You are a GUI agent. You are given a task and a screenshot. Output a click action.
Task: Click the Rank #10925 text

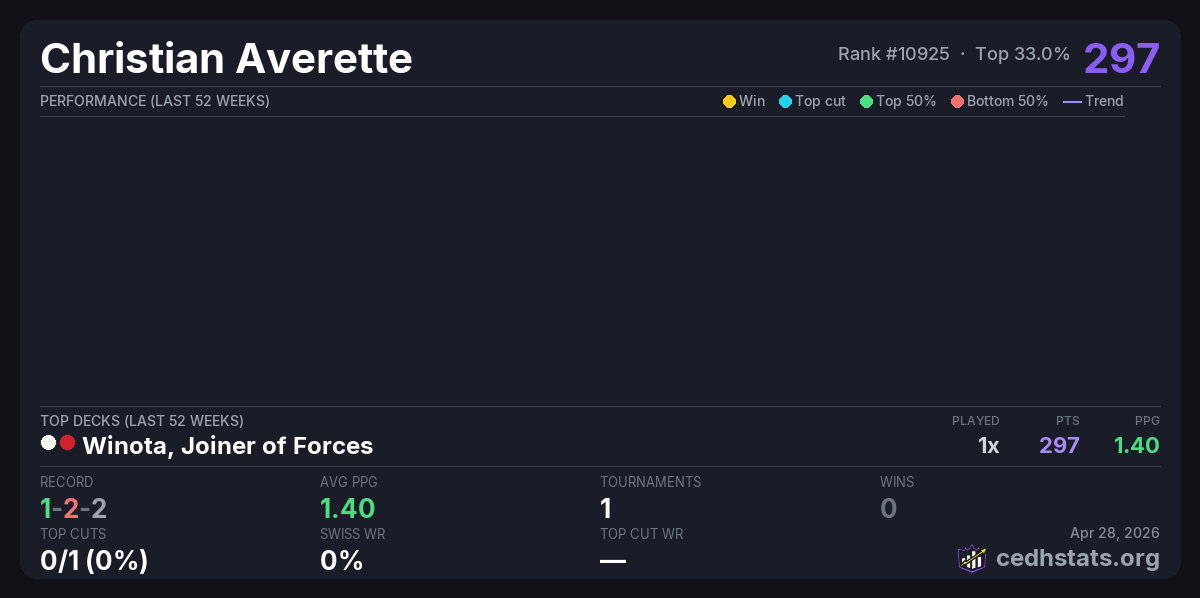pyautogui.click(x=893, y=54)
